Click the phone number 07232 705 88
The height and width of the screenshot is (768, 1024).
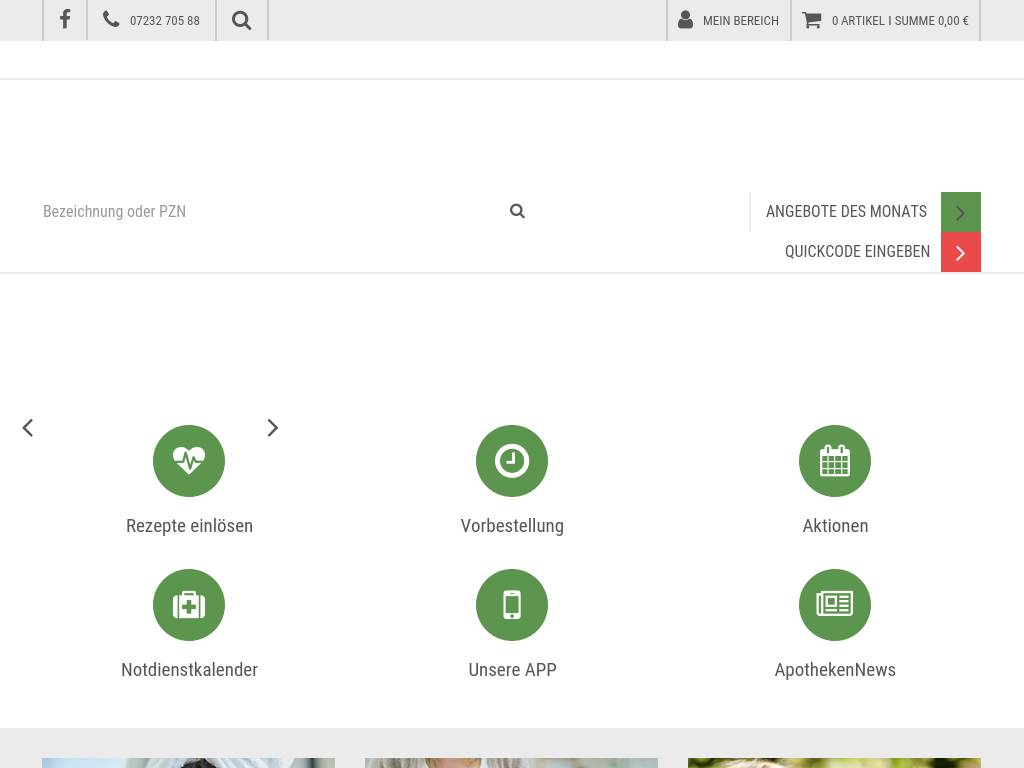[x=152, y=20]
